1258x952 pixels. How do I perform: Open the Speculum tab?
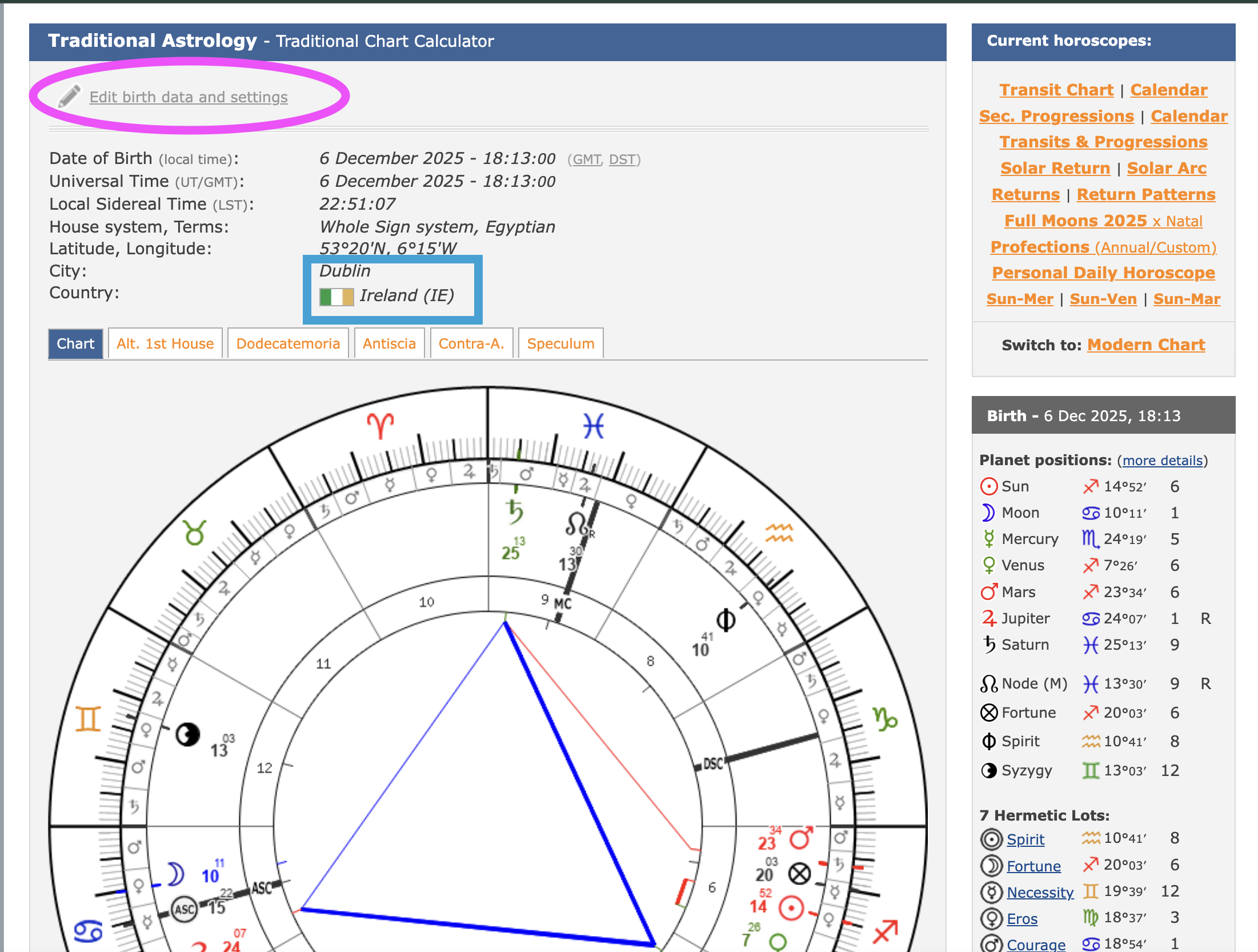pos(560,343)
